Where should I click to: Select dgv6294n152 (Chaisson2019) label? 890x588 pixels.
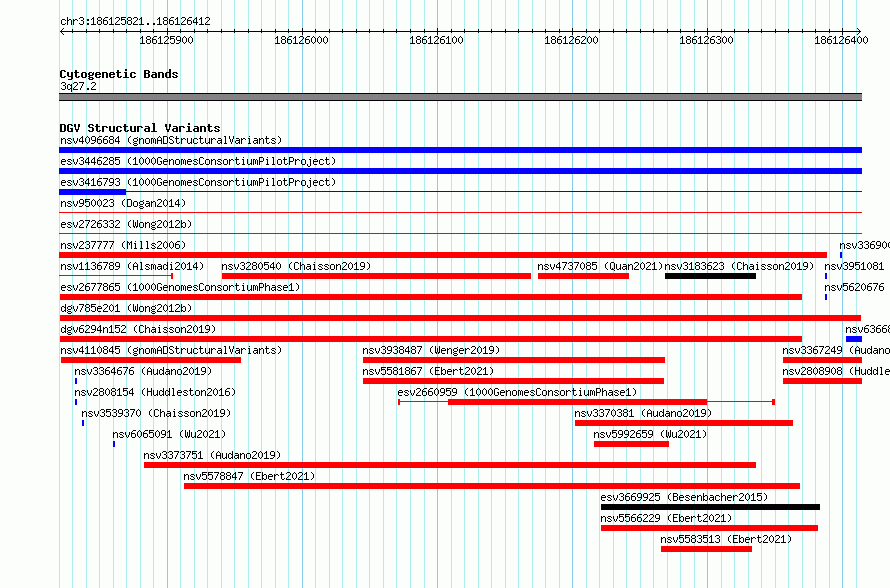coord(138,329)
